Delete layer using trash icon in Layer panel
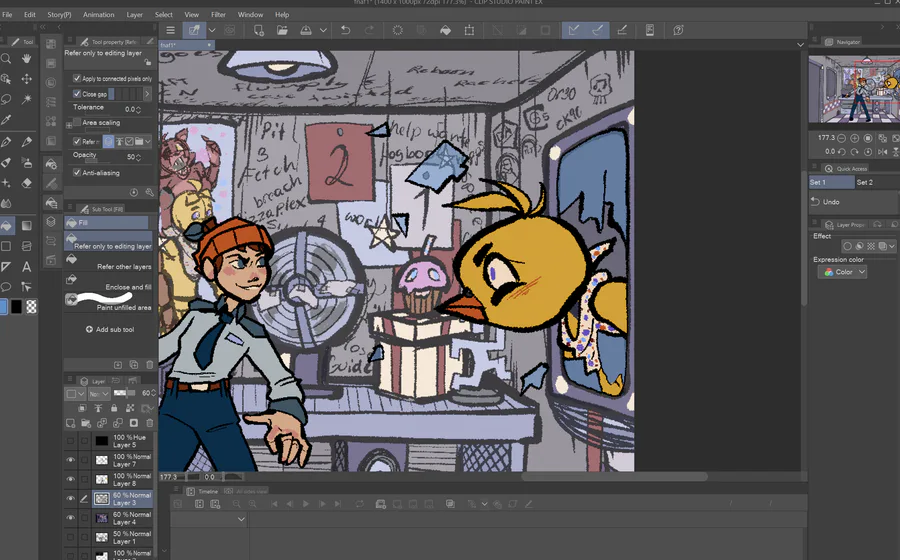The width and height of the screenshot is (900, 560). (x=150, y=423)
